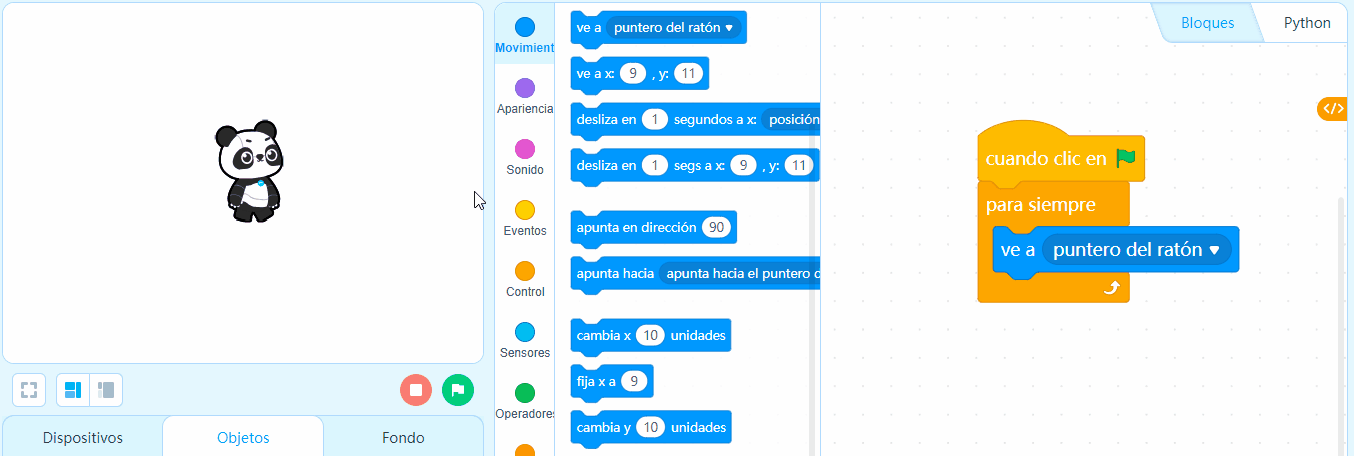This screenshot has width=1354, height=456.
Task: Click the loop arrow icon on 'para siempre' block
Action: click(x=1111, y=288)
